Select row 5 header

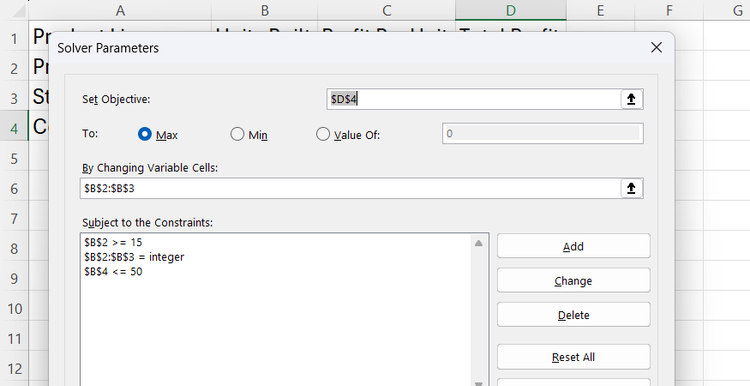[x=14, y=158]
